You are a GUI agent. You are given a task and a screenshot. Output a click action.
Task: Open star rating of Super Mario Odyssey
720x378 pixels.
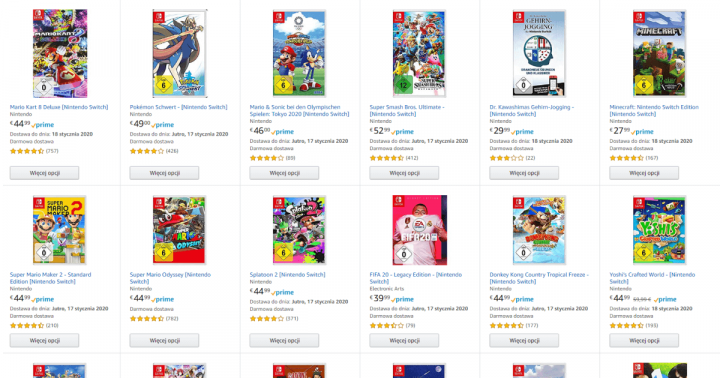146,318
